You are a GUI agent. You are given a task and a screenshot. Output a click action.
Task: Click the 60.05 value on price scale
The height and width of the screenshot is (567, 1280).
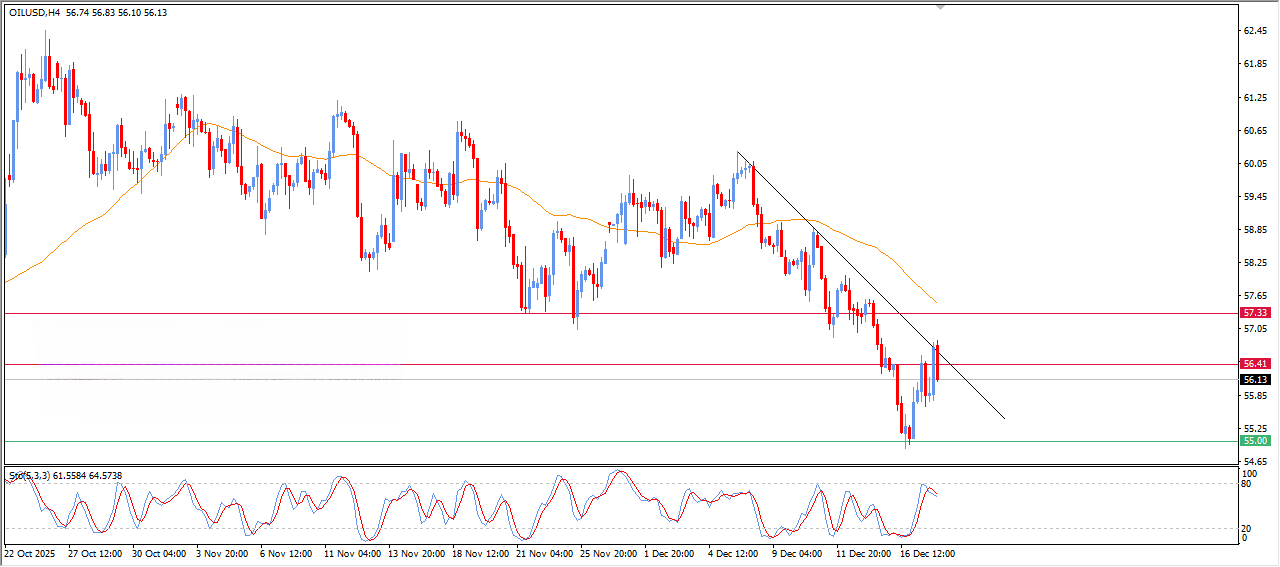click(x=1254, y=164)
